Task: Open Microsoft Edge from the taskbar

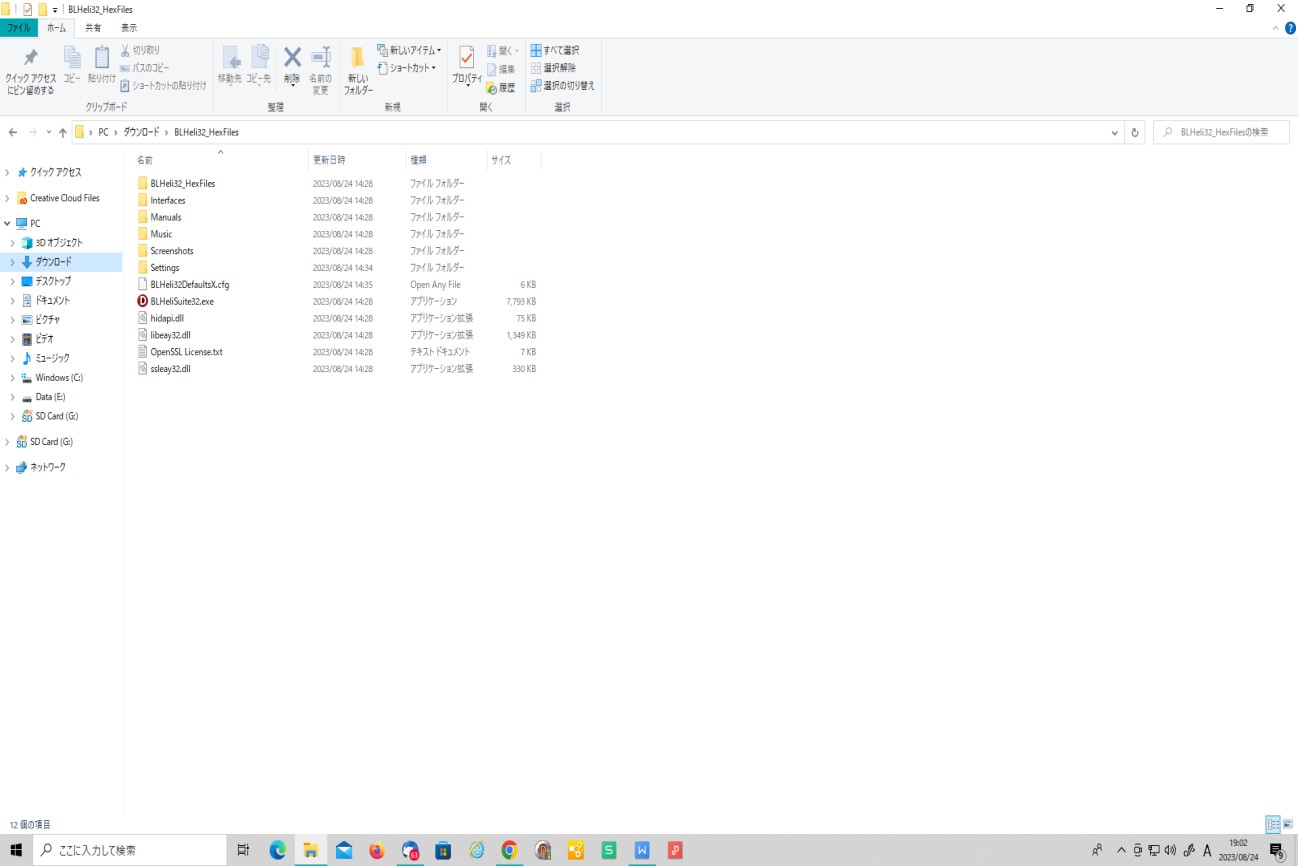Action: coord(277,850)
